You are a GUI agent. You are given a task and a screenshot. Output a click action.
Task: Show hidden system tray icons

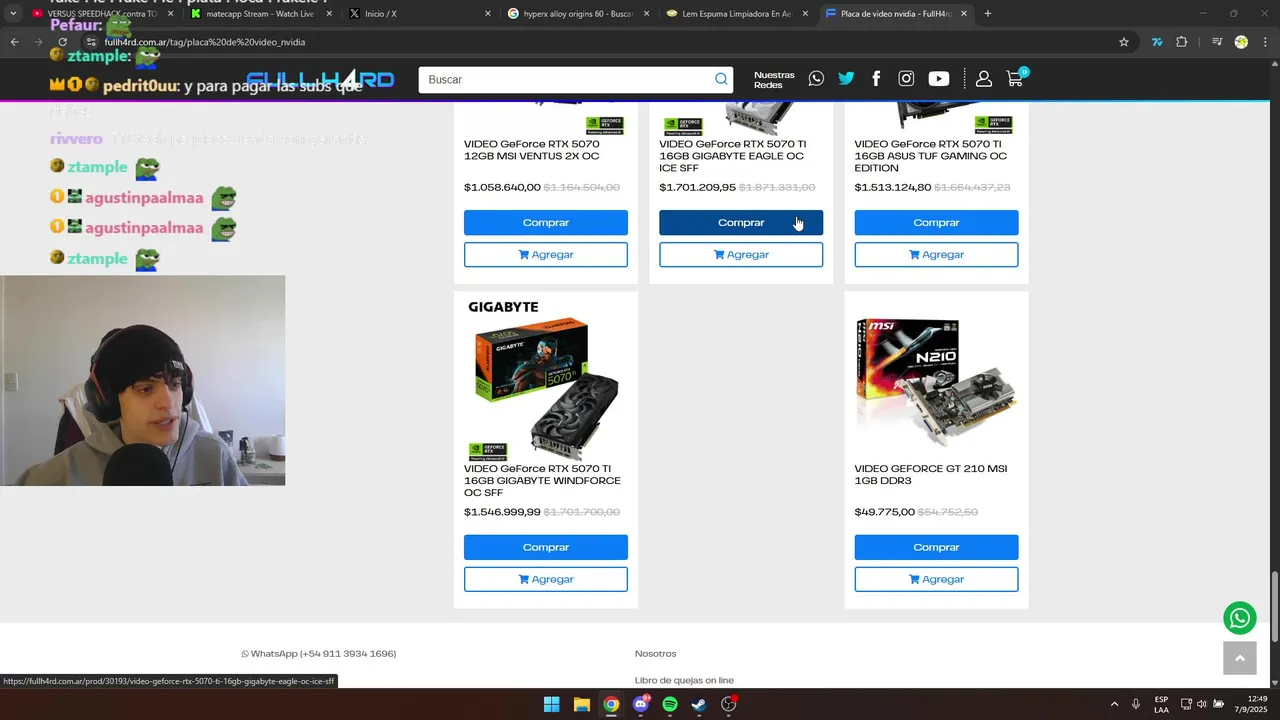pyautogui.click(x=1114, y=704)
